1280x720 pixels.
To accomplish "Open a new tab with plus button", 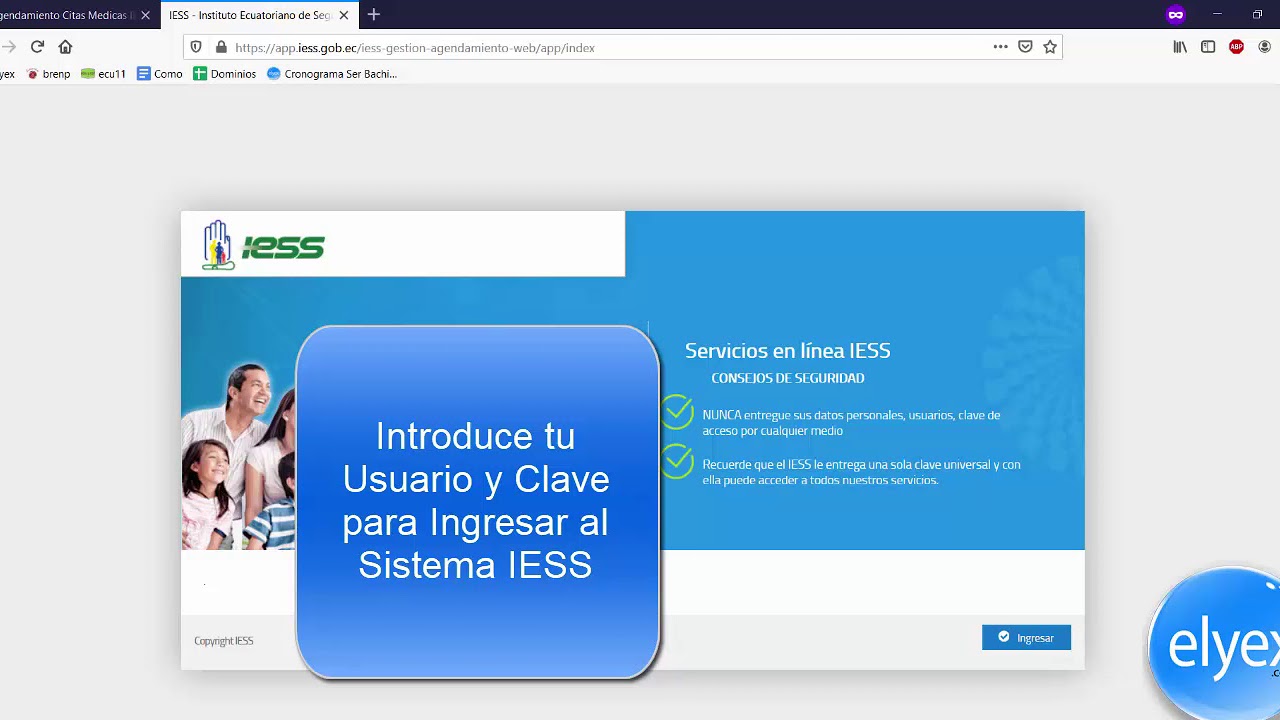I will pos(374,15).
